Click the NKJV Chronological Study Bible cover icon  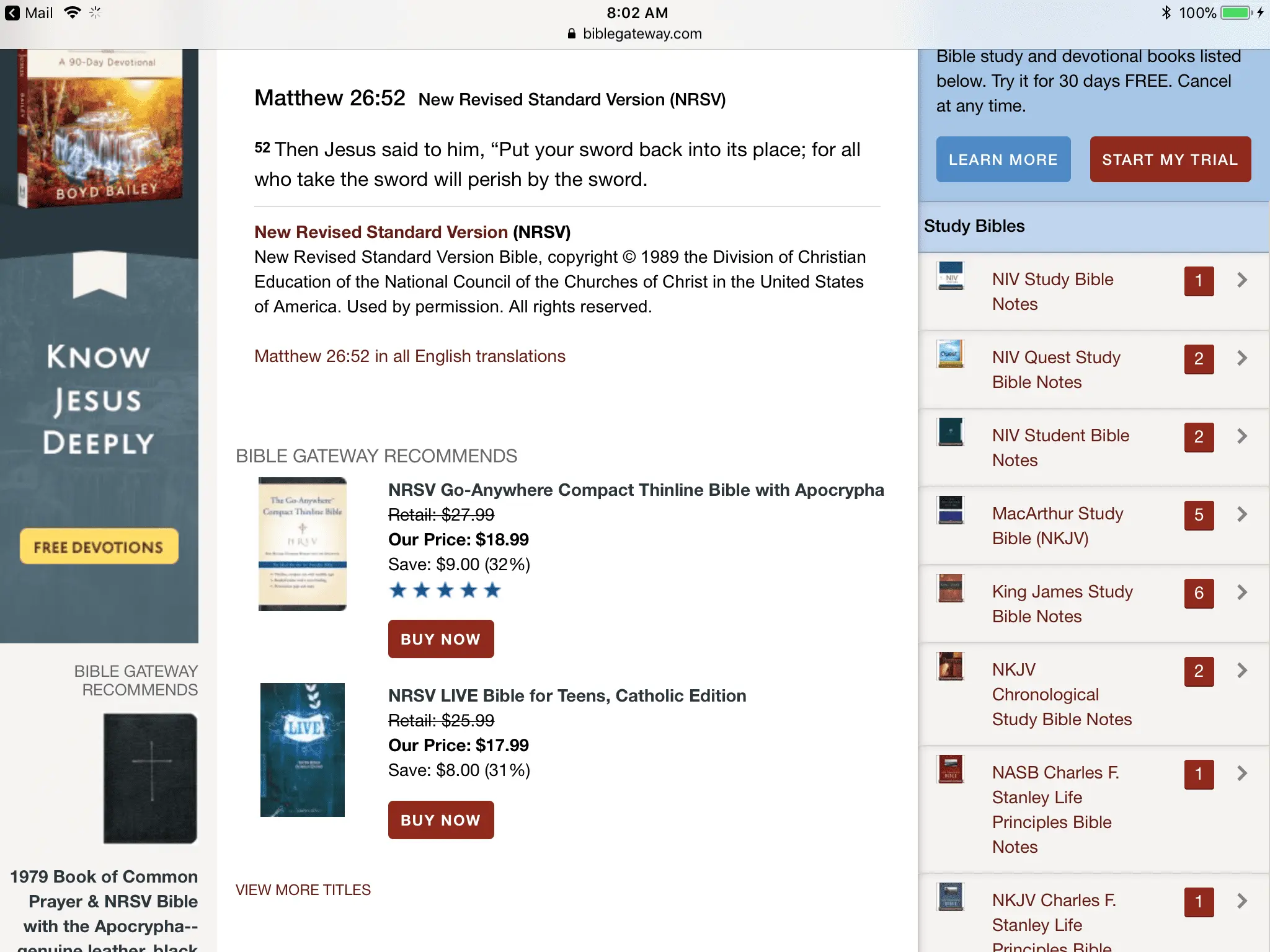click(x=951, y=666)
